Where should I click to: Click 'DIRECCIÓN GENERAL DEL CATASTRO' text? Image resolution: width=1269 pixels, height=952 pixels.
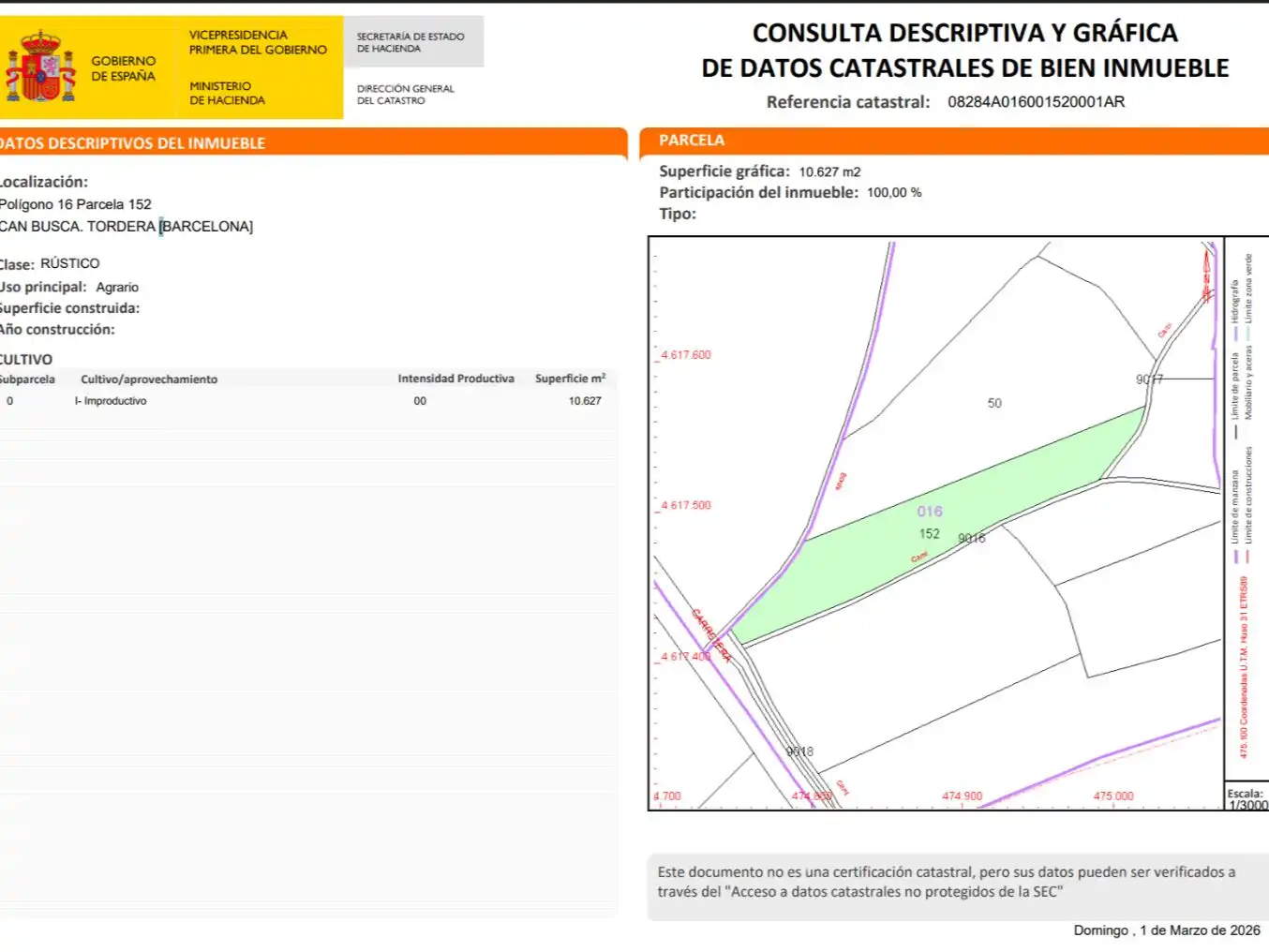[405, 95]
